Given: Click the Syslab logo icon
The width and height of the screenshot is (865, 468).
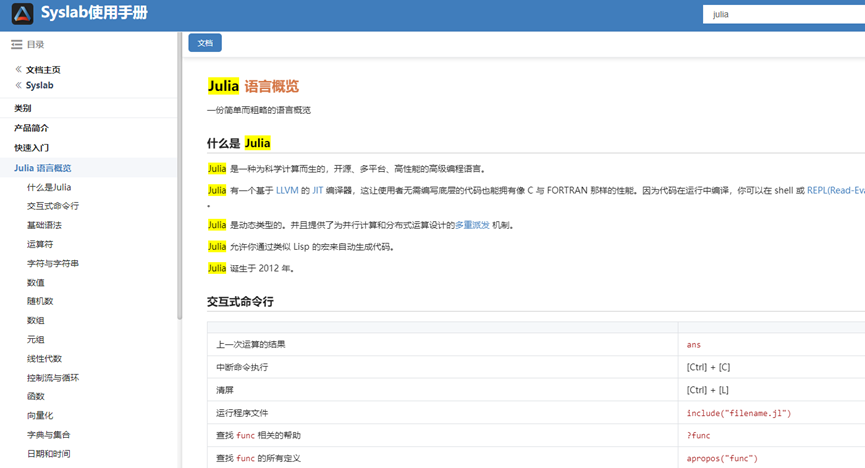Looking at the screenshot, I should click(x=22, y=14).
